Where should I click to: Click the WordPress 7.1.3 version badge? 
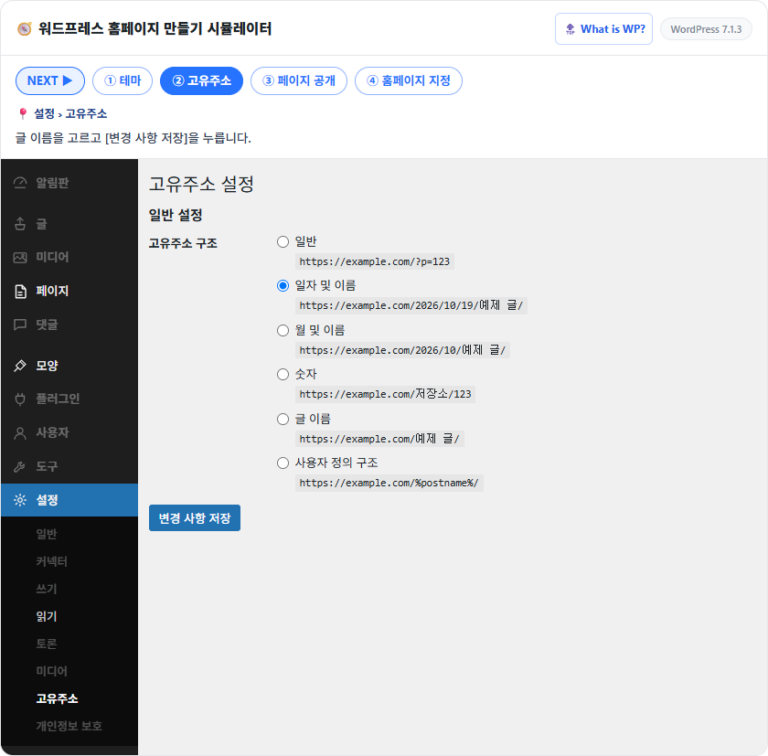coord(706,29)
